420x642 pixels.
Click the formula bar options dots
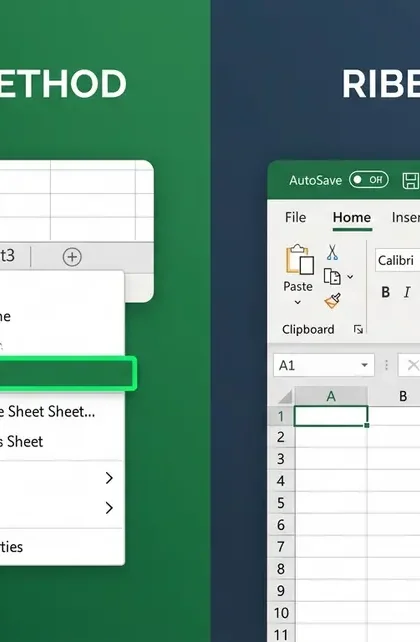click(386, 365)
